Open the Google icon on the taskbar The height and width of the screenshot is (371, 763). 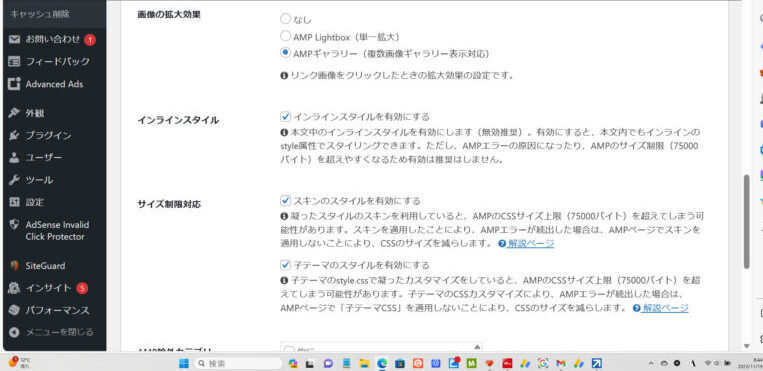pos(543,363)
